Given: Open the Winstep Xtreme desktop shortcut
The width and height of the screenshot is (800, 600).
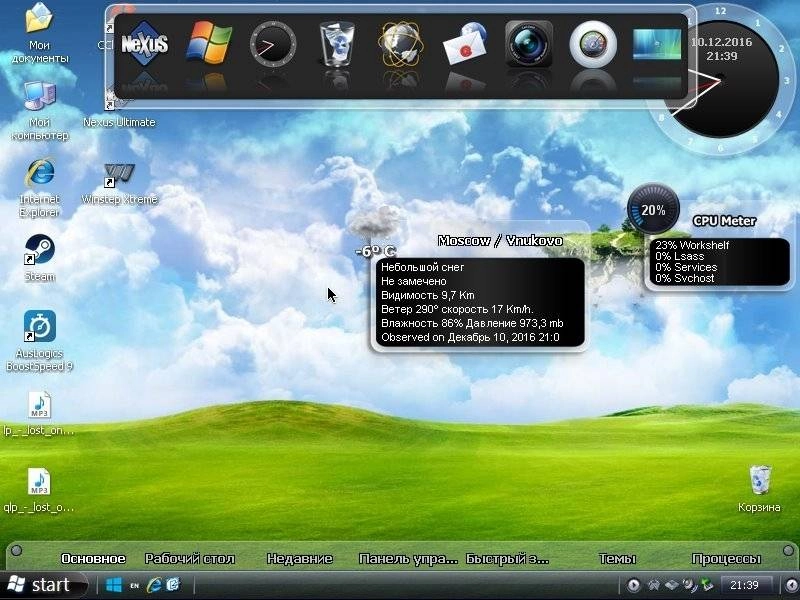Looking at the screenshot, I should [119, 184].
